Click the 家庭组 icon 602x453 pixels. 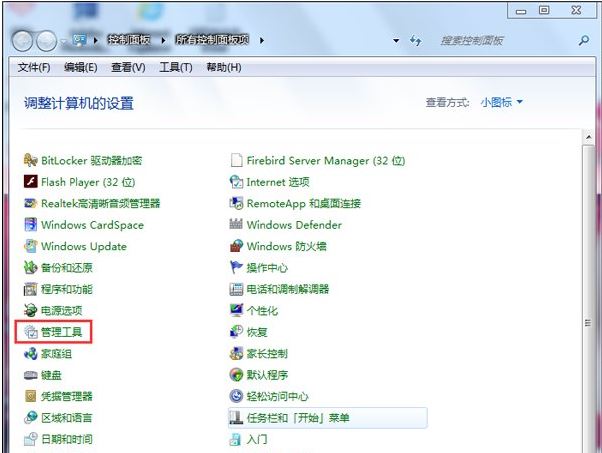(x=30, y=354)
